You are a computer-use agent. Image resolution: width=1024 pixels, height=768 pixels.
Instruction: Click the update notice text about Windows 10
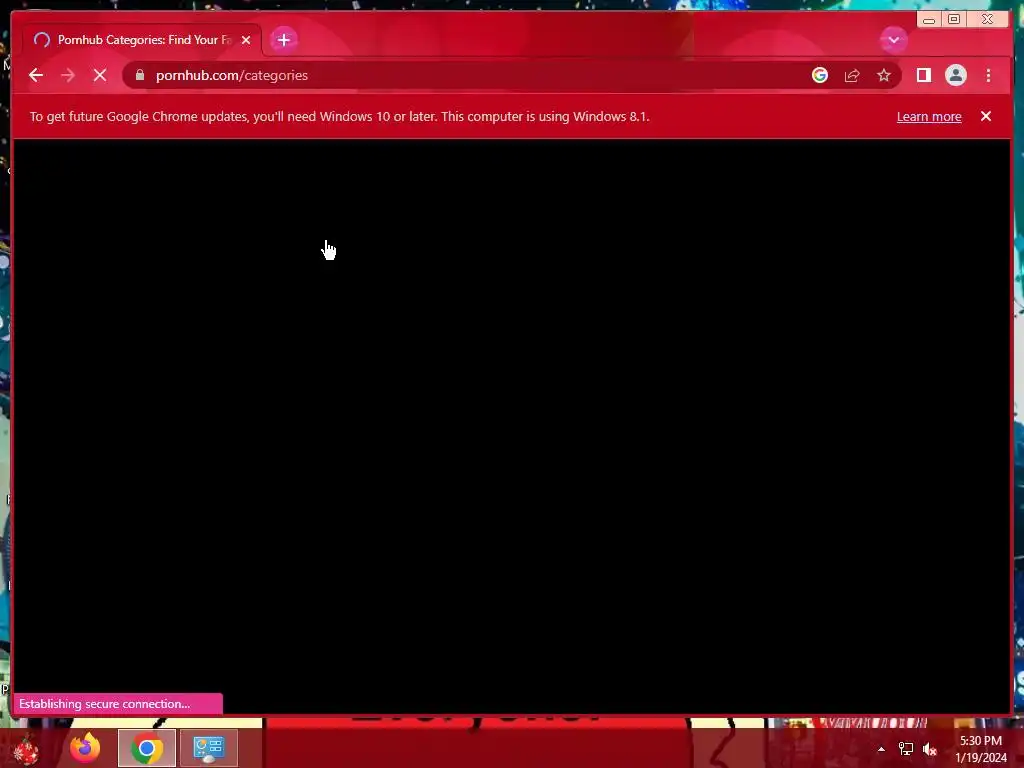(340, 116)
